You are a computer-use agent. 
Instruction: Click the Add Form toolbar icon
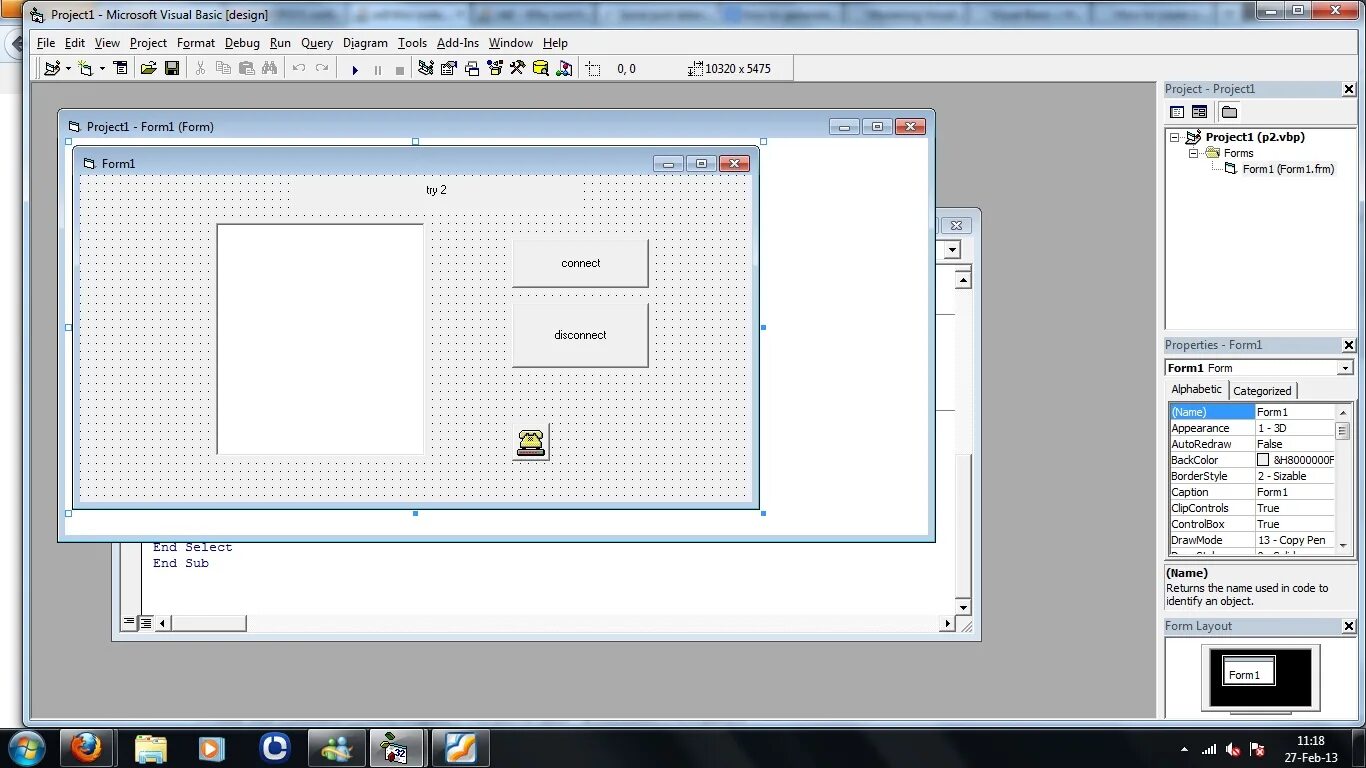[86, 68]
